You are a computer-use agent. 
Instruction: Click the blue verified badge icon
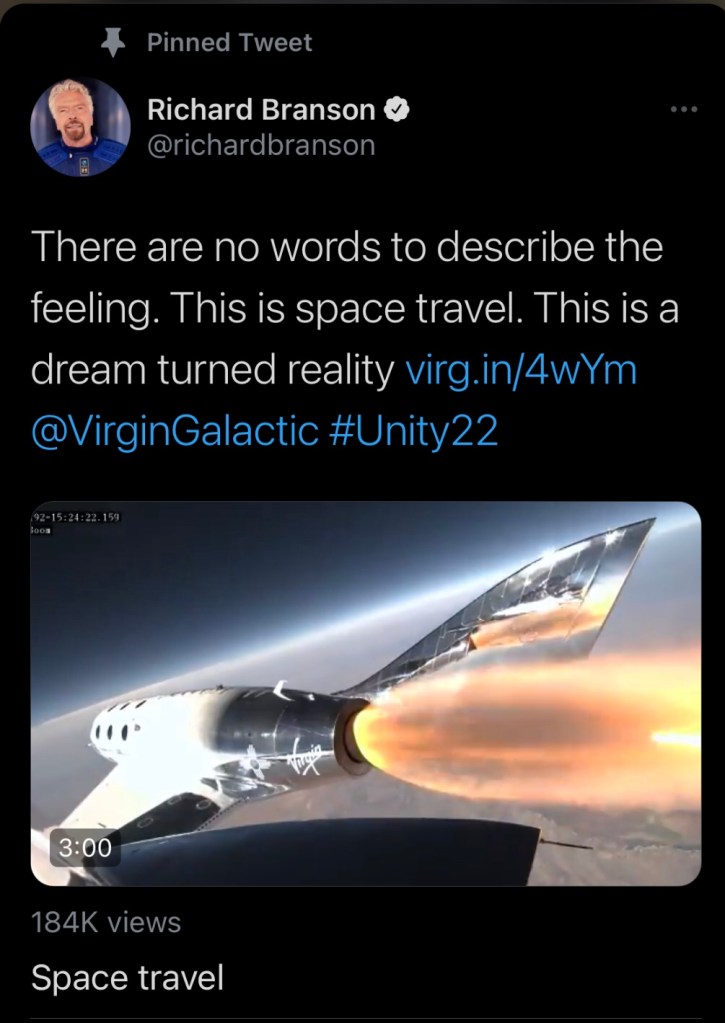tap(396, 110)
